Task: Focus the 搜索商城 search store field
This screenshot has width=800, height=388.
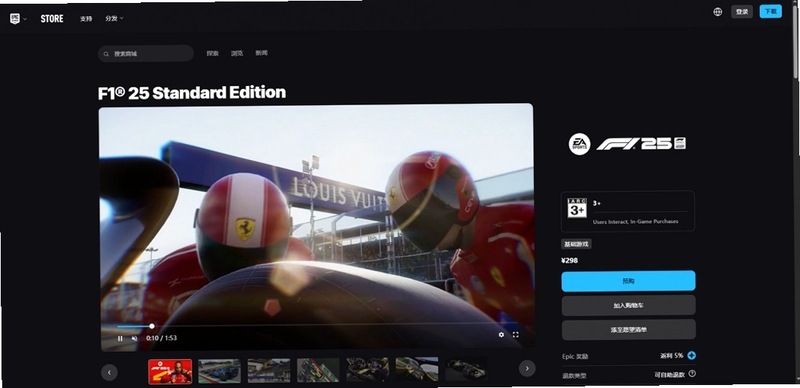Action: pyautogui.click(x=146, y=54)
